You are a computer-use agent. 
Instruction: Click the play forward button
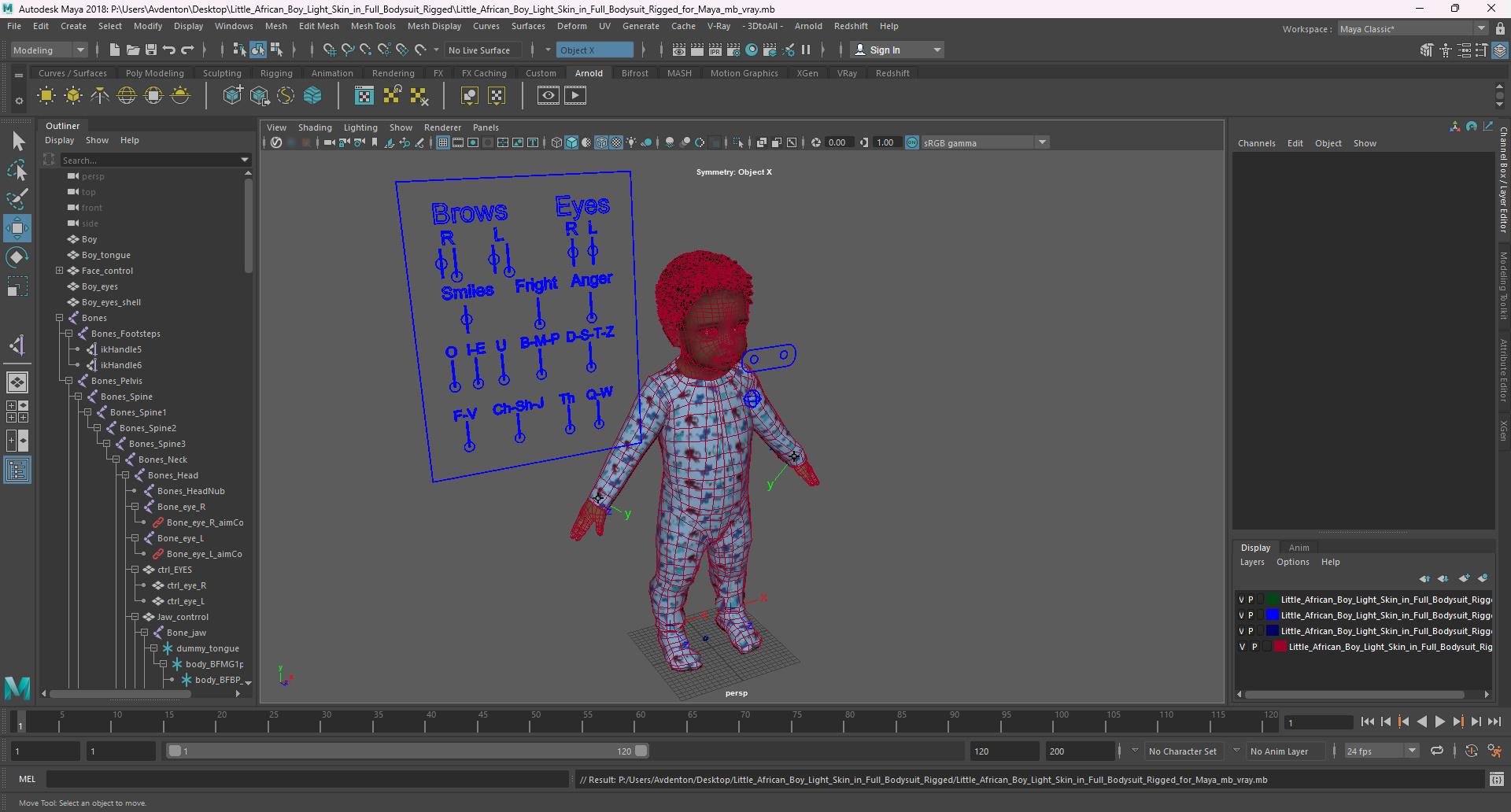click(1440, 722)
